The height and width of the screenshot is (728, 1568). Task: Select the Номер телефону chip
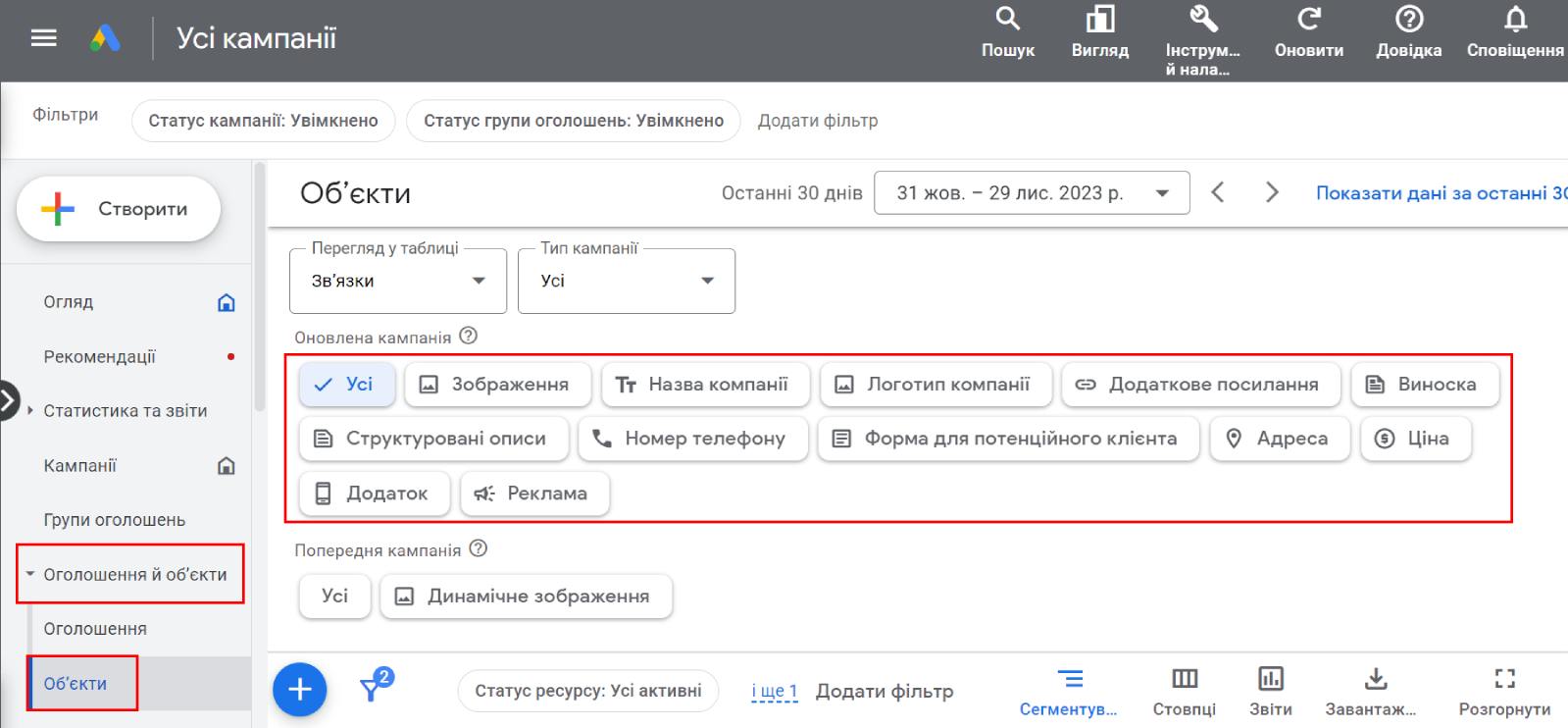pyautogui.click(x=692, y=439)
